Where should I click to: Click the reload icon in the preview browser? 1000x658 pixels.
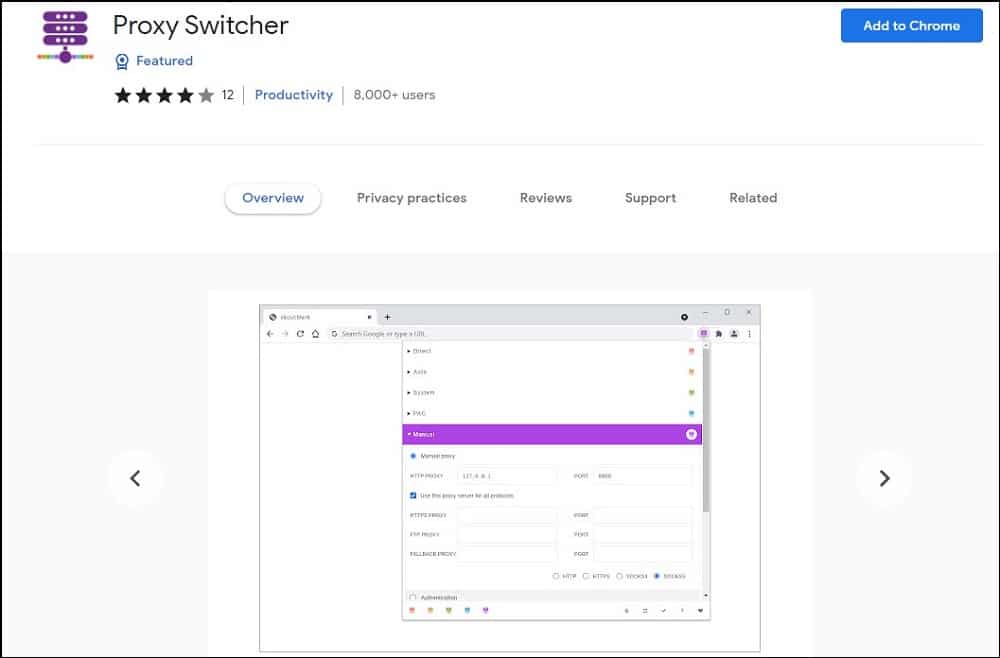click(x=300, y=333)
